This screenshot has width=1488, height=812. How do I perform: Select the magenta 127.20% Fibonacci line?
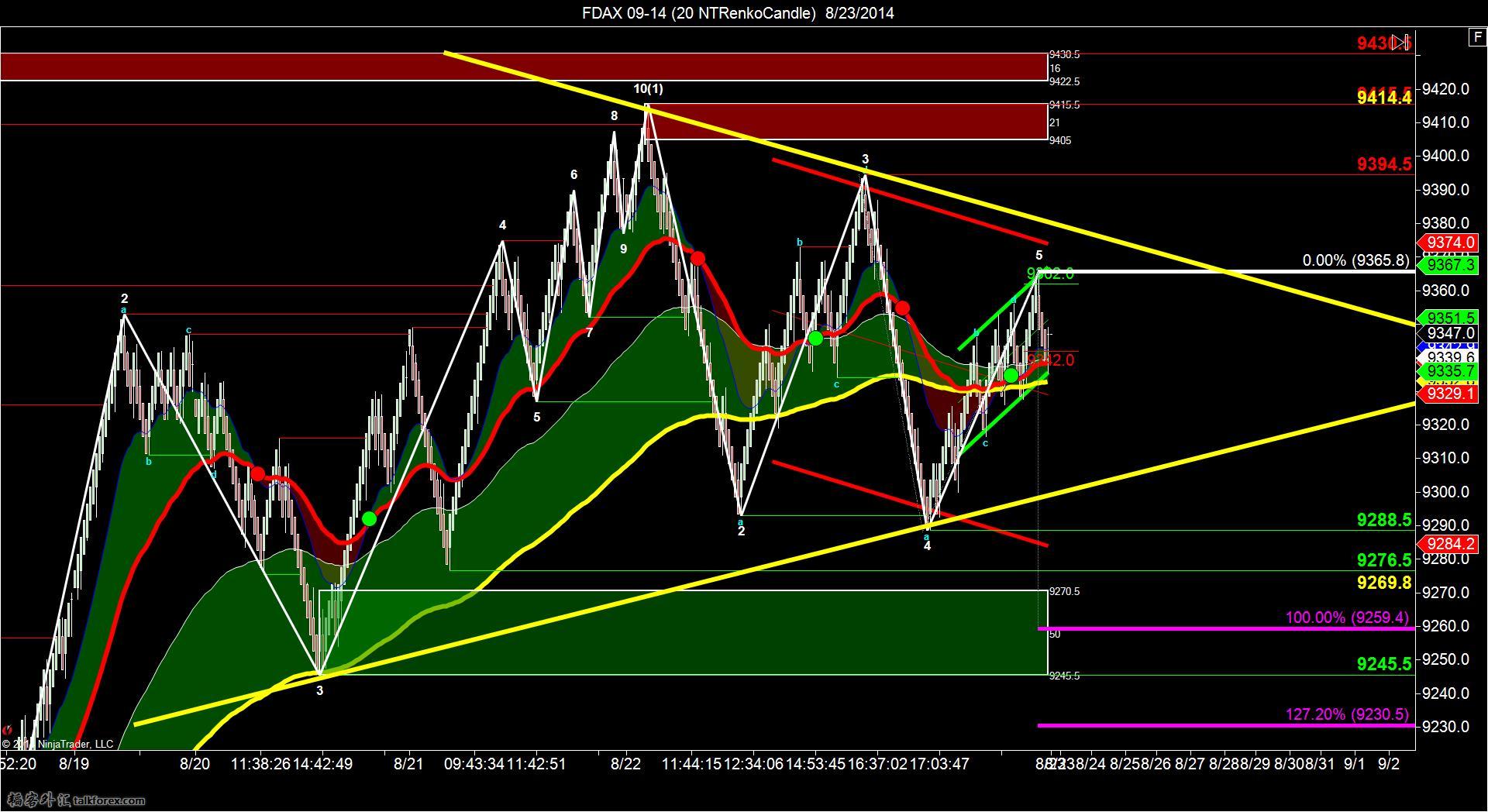1226,725
